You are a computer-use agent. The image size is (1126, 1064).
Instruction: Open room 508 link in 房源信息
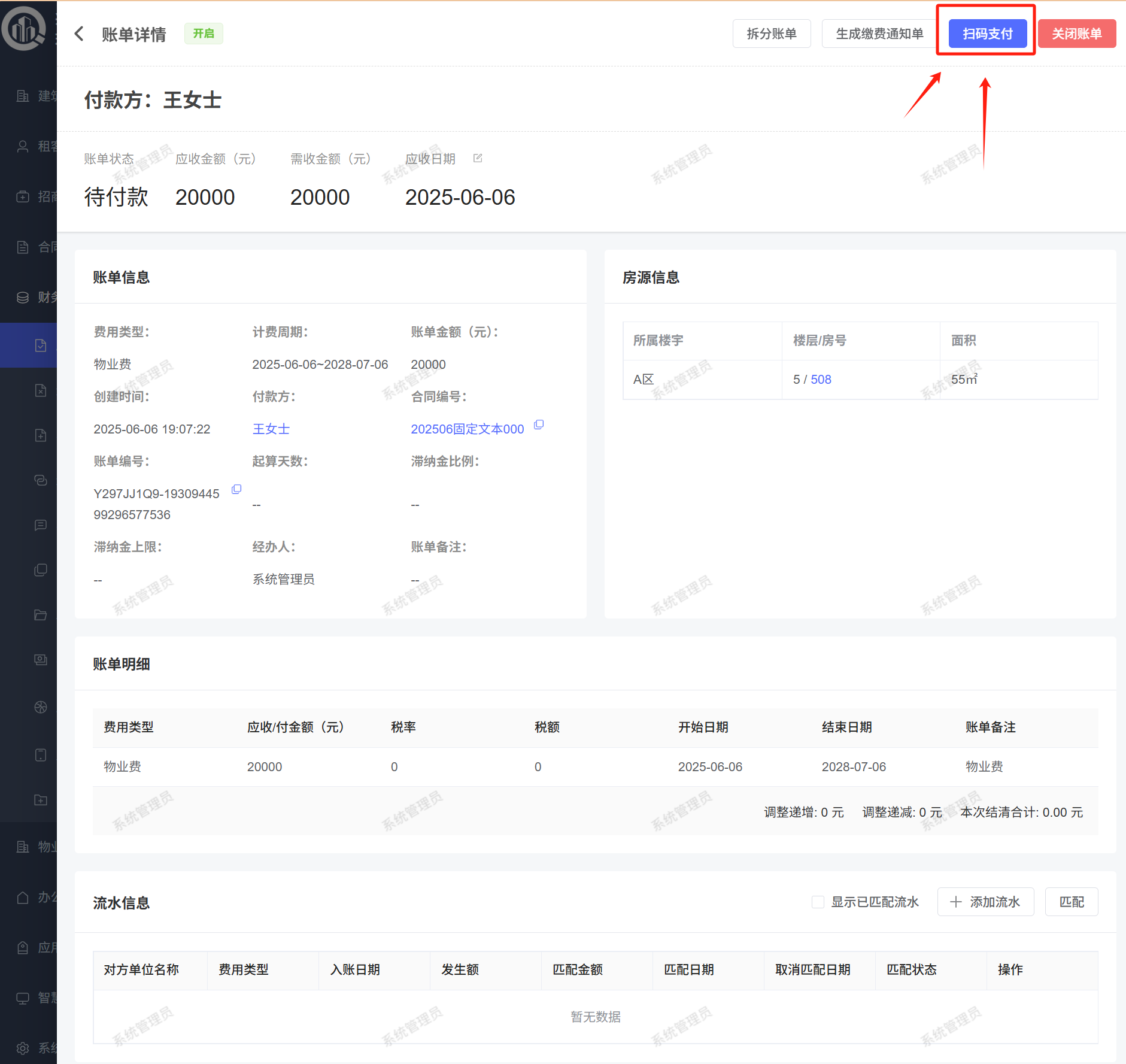click(x=821, y=380)
